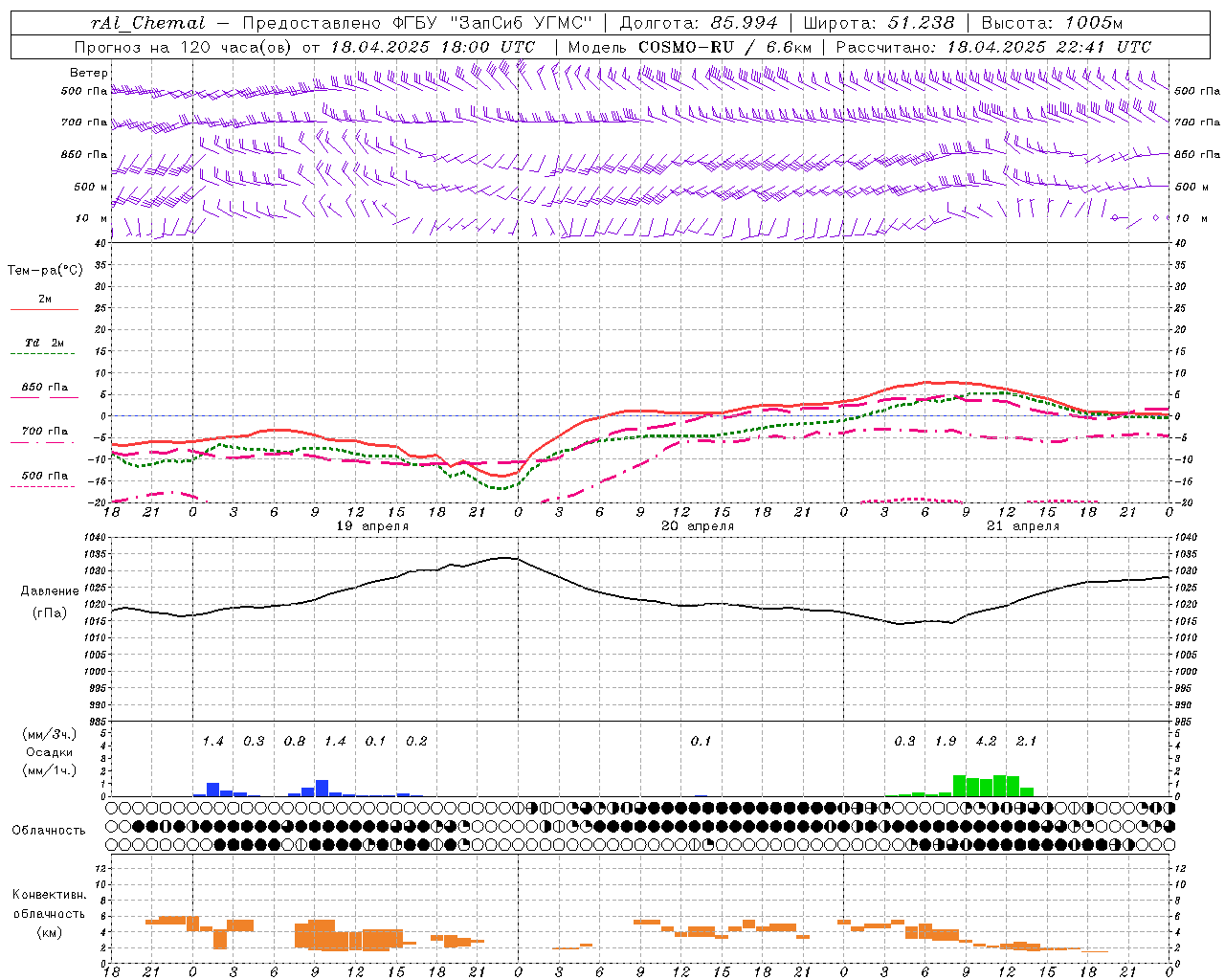The height and width of the screenshot is (980, 1225).
Task: Click the 'Конвективн.' convective cloud label
Action: point(50,895)
